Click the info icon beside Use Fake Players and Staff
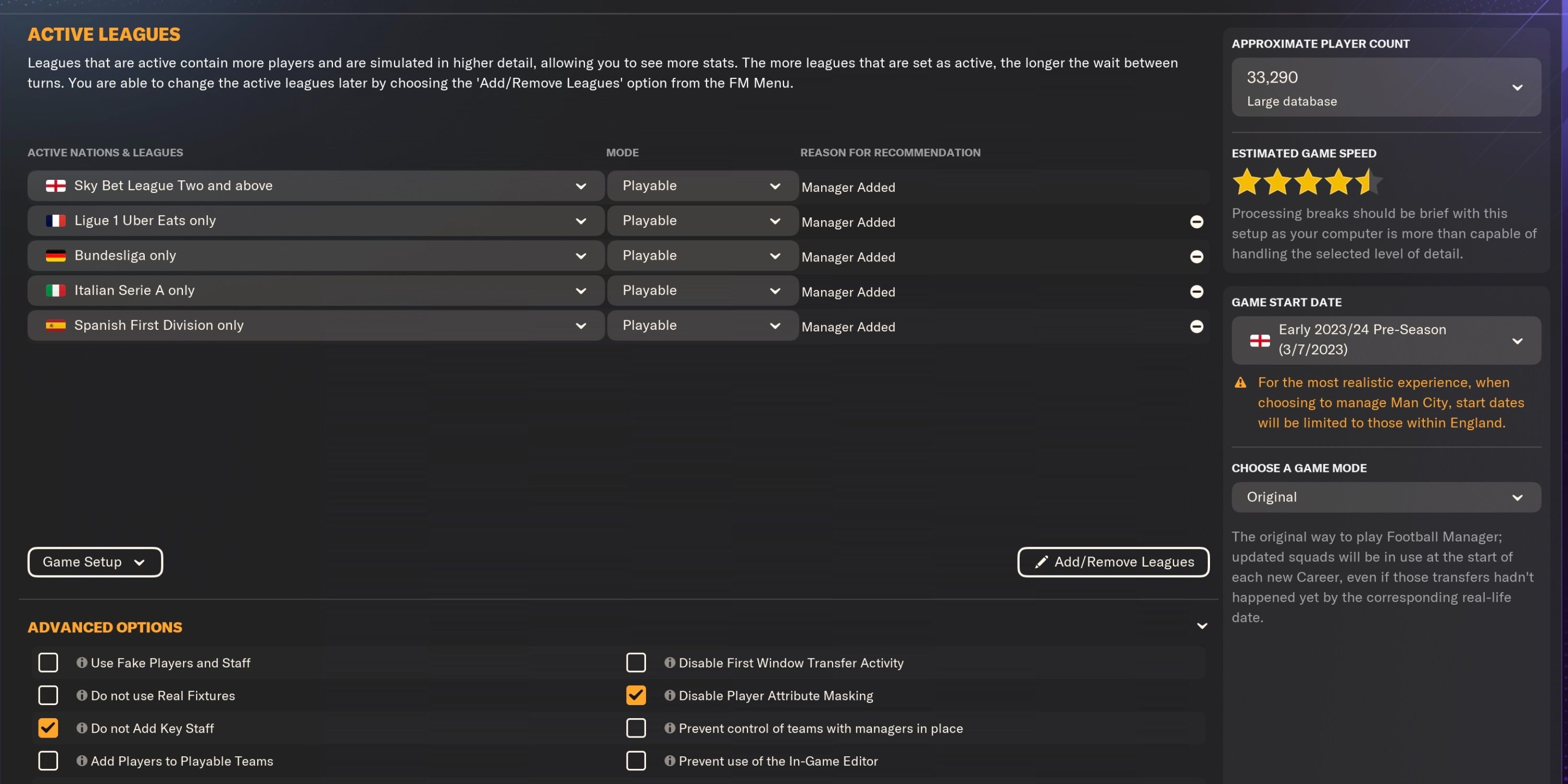The image size is (1568, 784). (81, 663)
